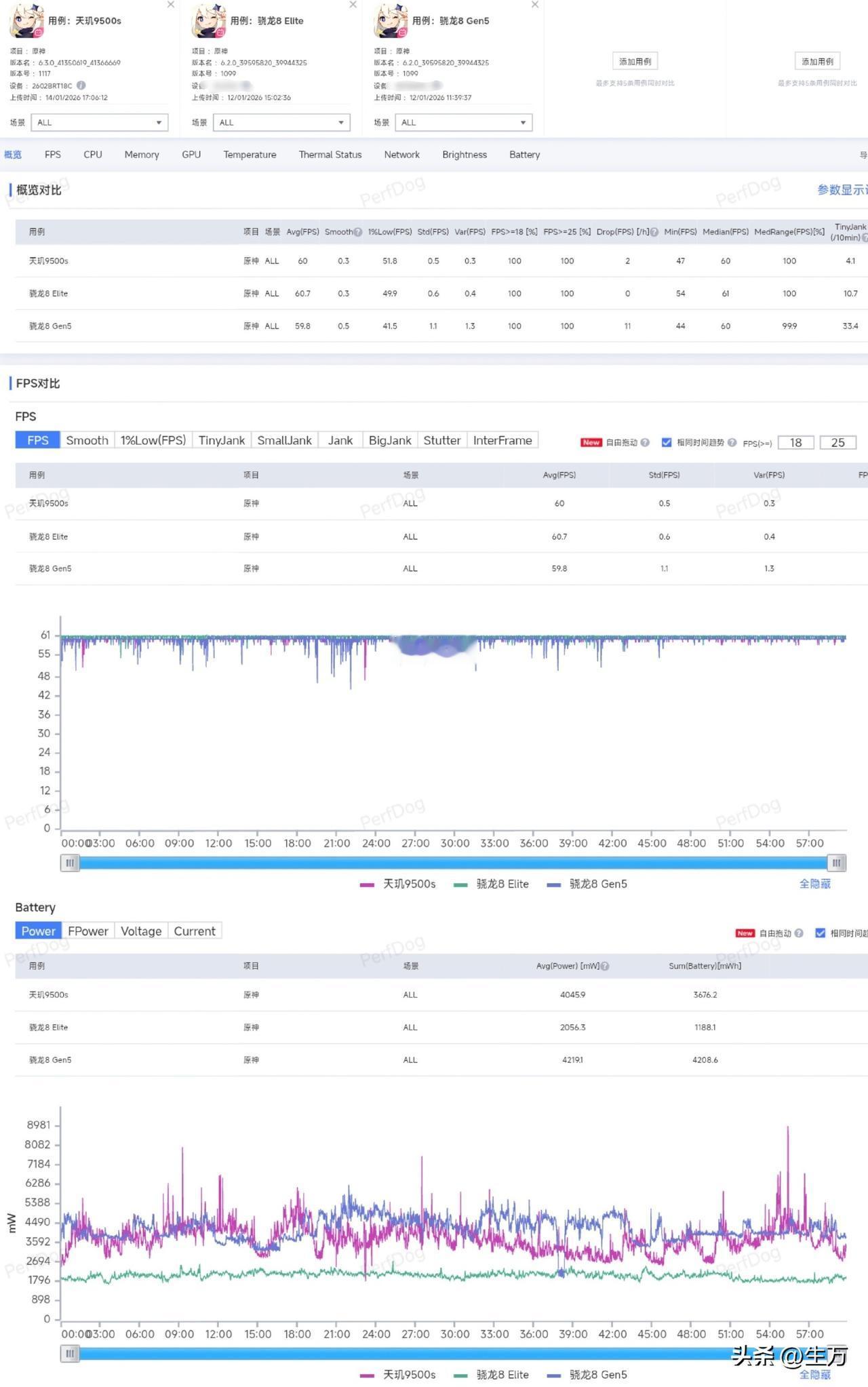This screenshot has width=868, height=1387.
Task: Hide the 天玑9500s series in the Battery chart legend
Action: [x=398, y=1375]
